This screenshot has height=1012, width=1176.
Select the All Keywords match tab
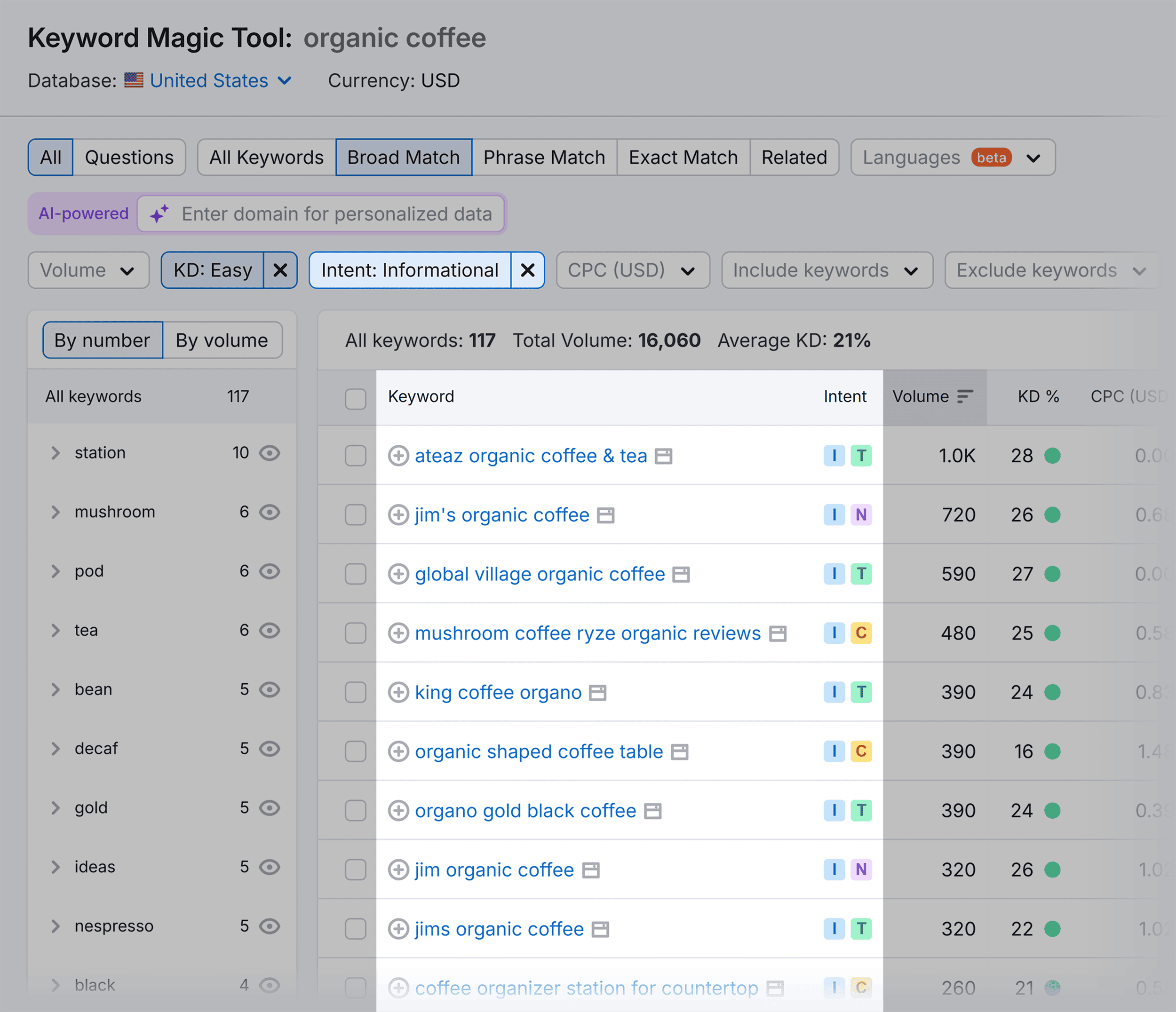(x=267, y=157)
